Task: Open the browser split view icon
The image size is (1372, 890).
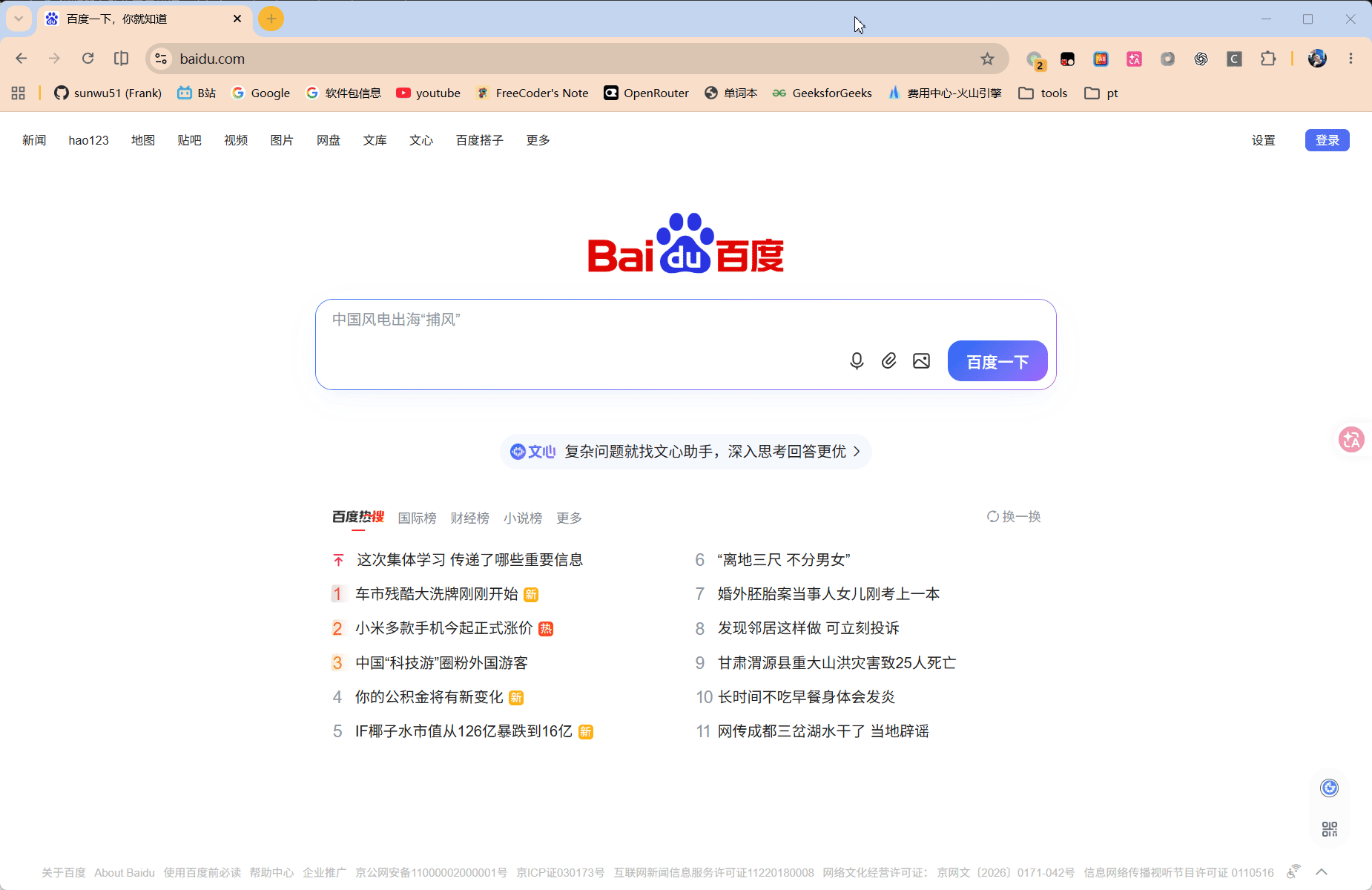Action: click(121, 59)
